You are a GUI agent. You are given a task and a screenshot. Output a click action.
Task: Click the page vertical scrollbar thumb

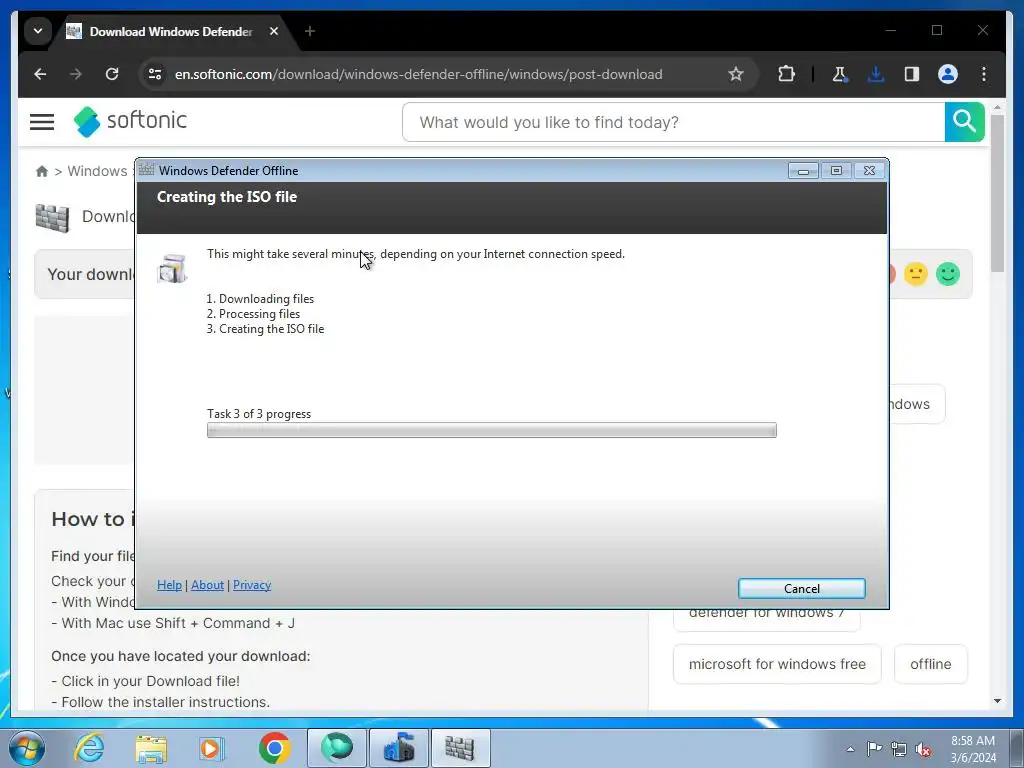pos(997,193)
